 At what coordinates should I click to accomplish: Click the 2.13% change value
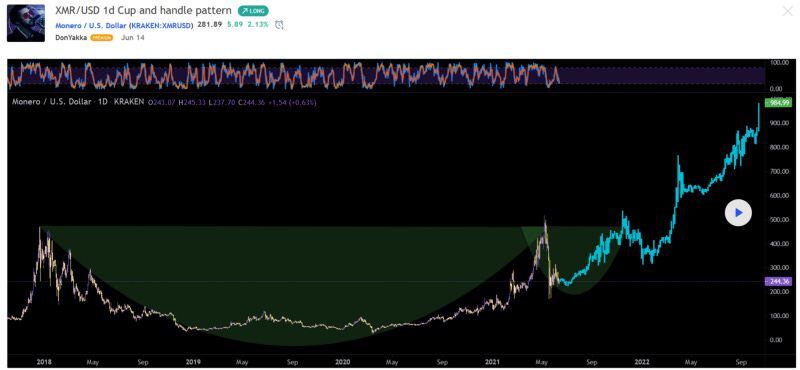point(258,24)
